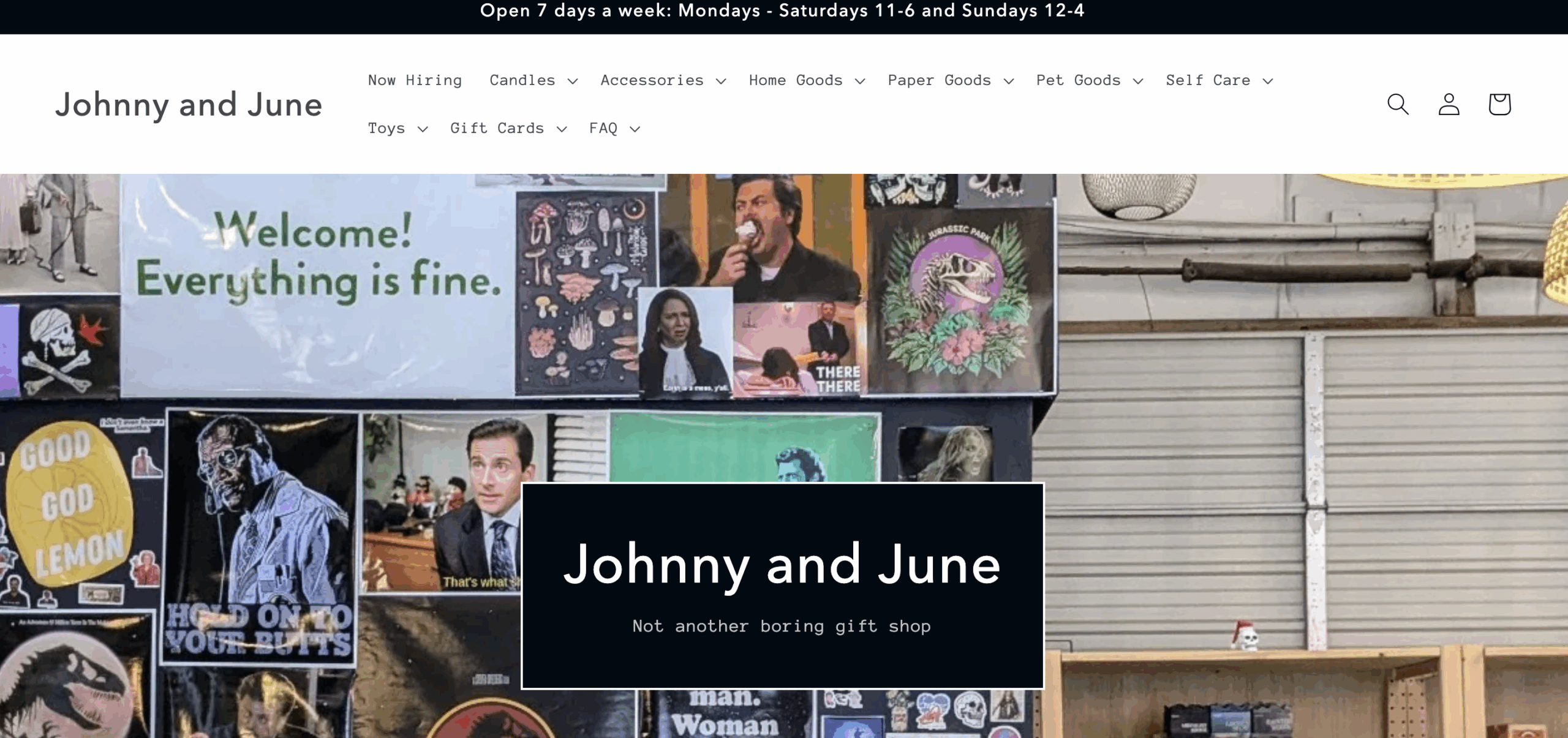1568x738 pixels.
Task: Select the Now Hiring menu item
Action: tap(415, 80)
